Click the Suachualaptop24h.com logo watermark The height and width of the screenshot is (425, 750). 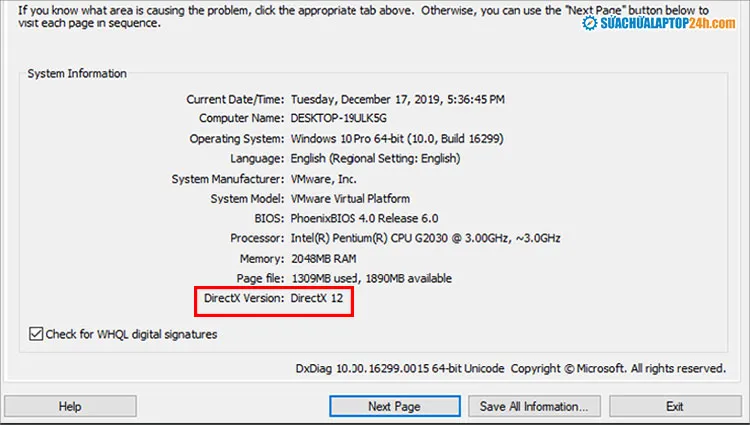point(662,16)
